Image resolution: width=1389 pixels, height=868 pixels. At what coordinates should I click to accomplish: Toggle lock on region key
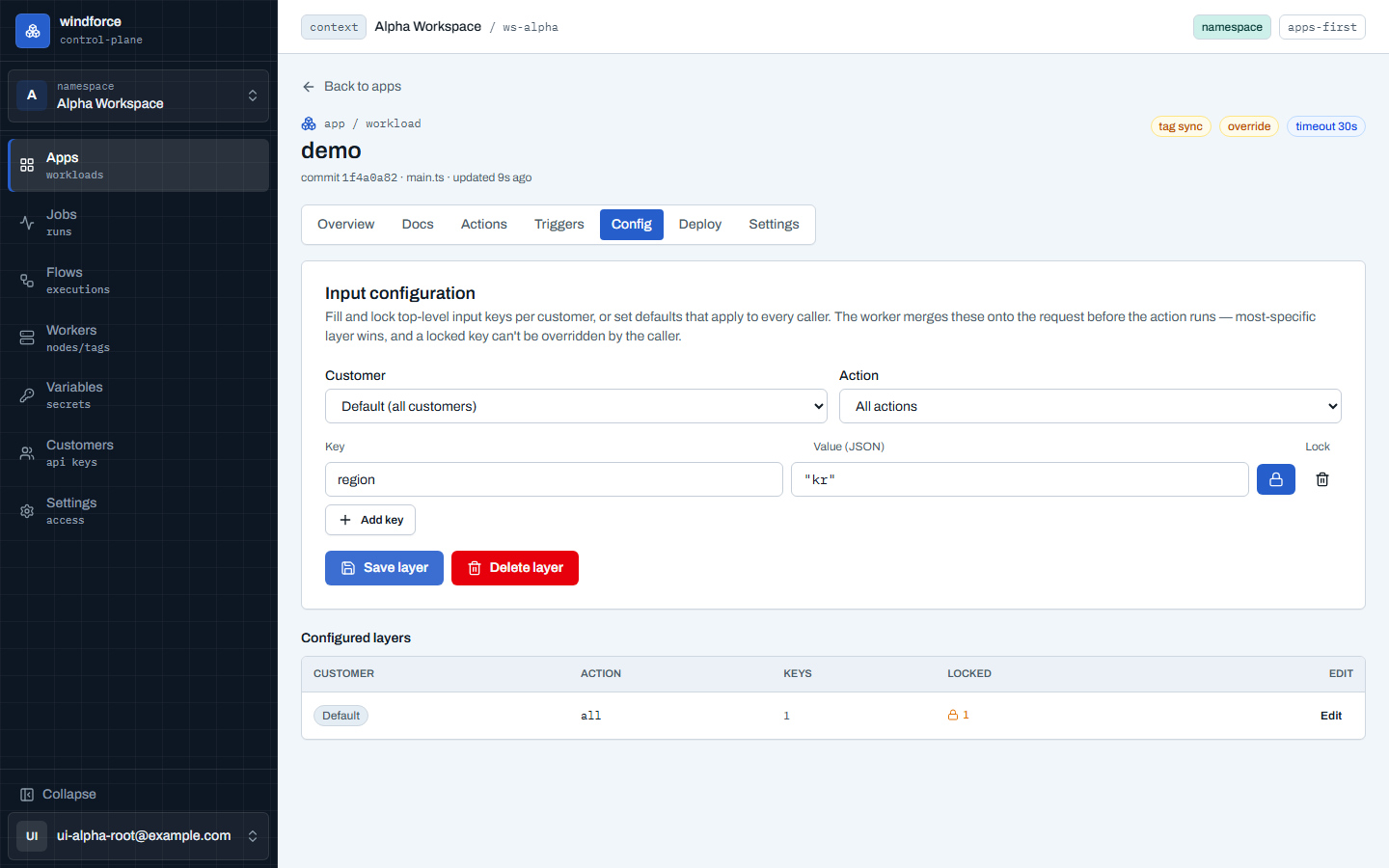(x=1276, y=479)
